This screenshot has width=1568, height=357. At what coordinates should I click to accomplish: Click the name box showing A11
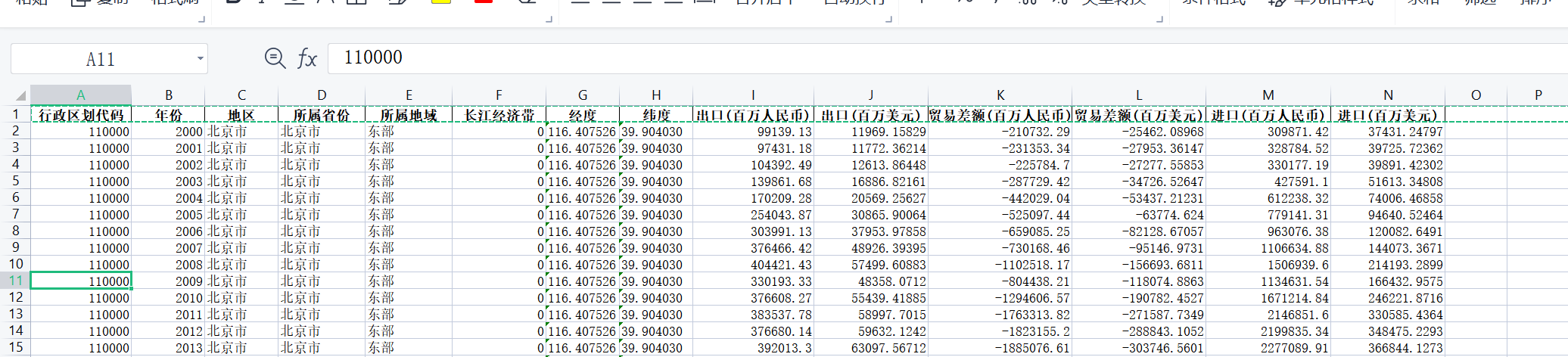[x=100, y=59]
